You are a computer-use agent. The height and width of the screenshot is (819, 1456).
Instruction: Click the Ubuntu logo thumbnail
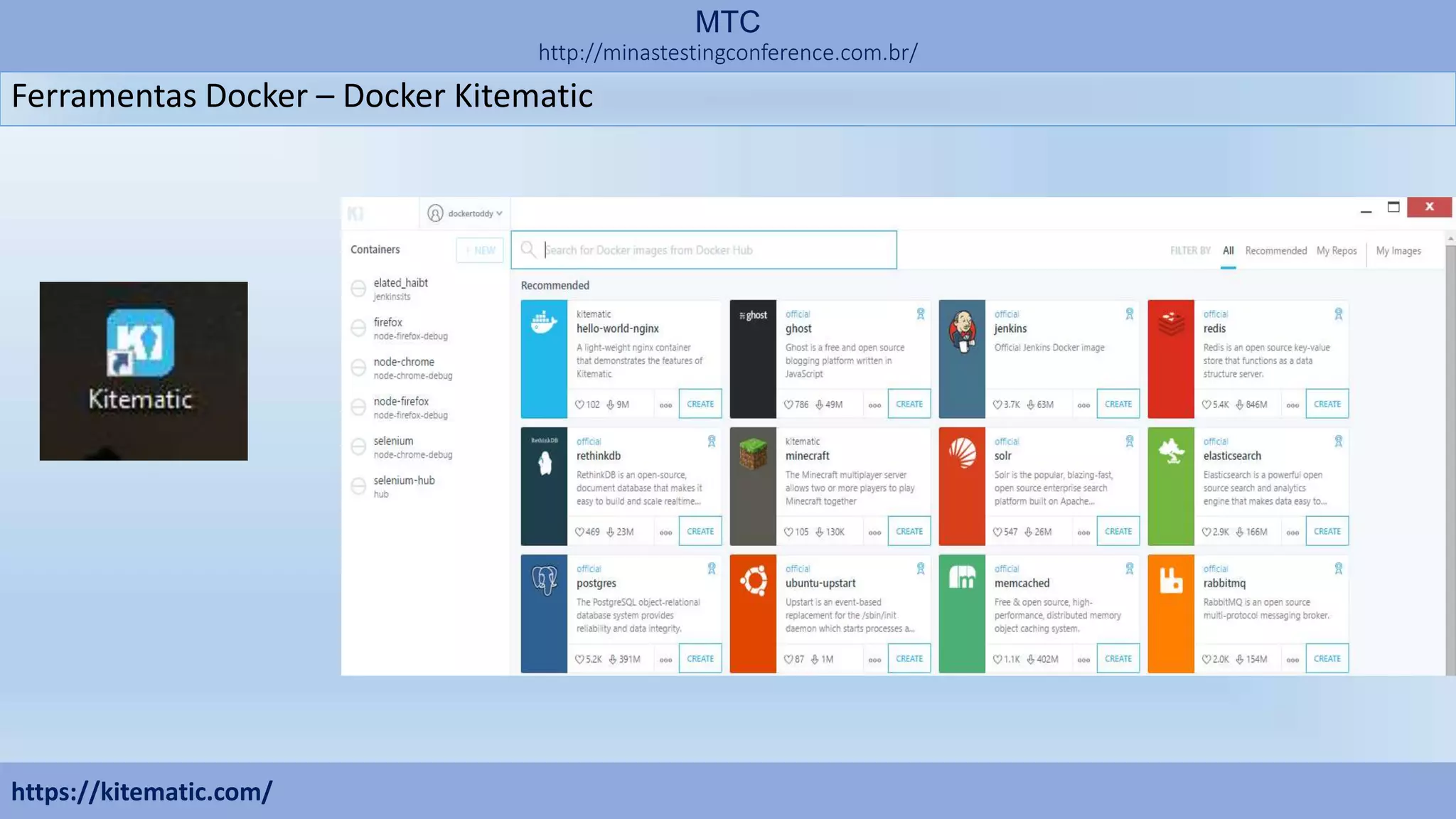coord(753,614)
